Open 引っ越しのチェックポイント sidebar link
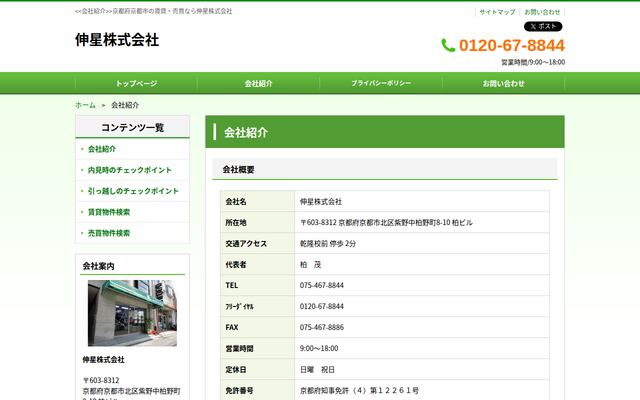640x400 pixels. (133, 191)
